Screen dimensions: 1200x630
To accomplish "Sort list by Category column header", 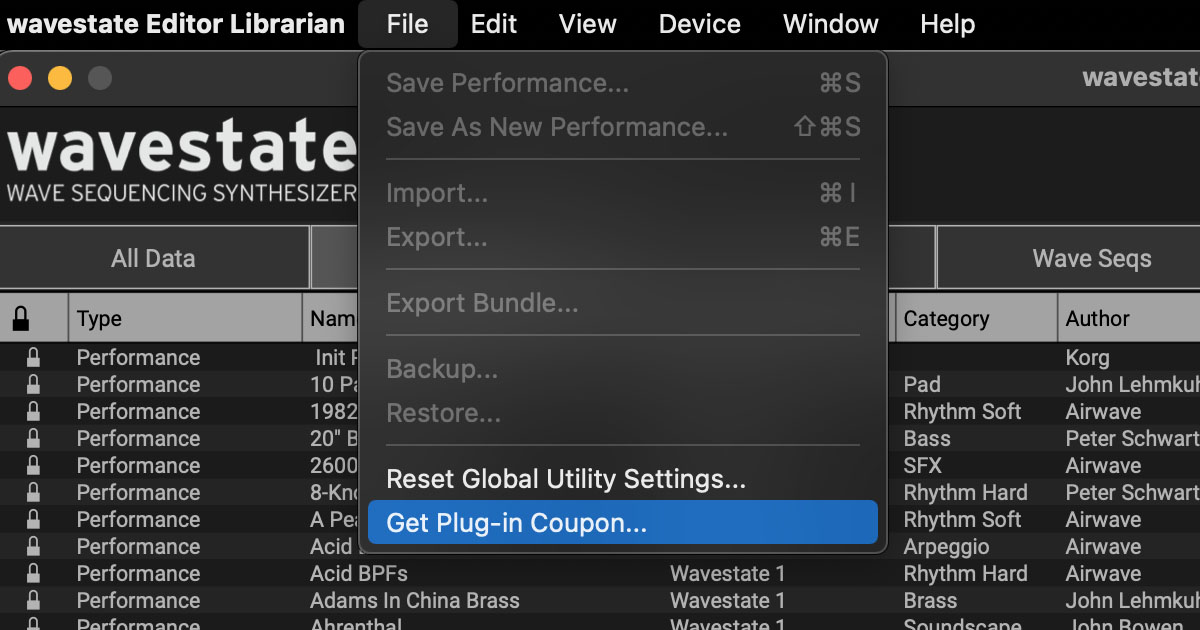I will (x=946, y=319).
